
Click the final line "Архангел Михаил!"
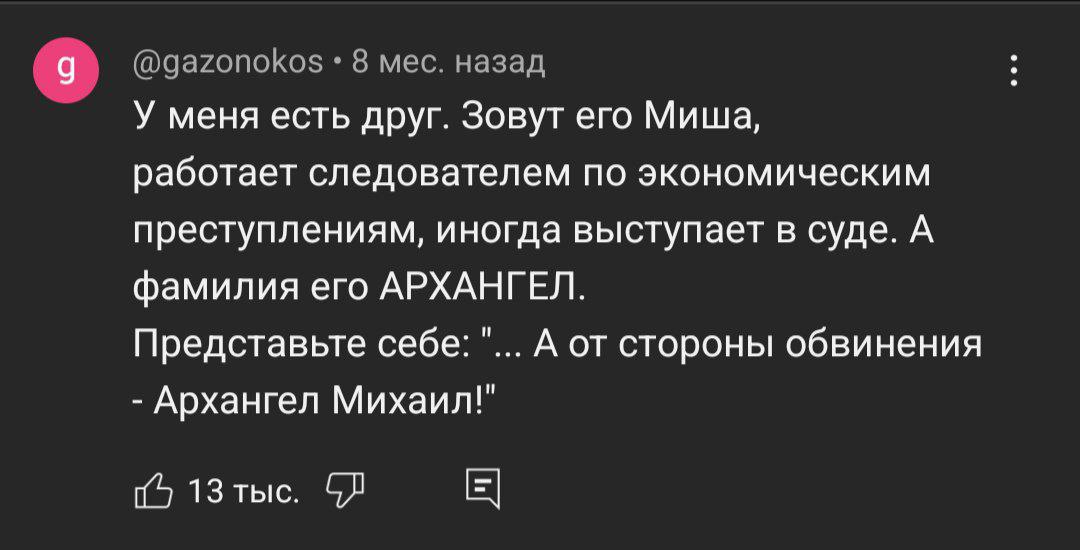point(320,400)
